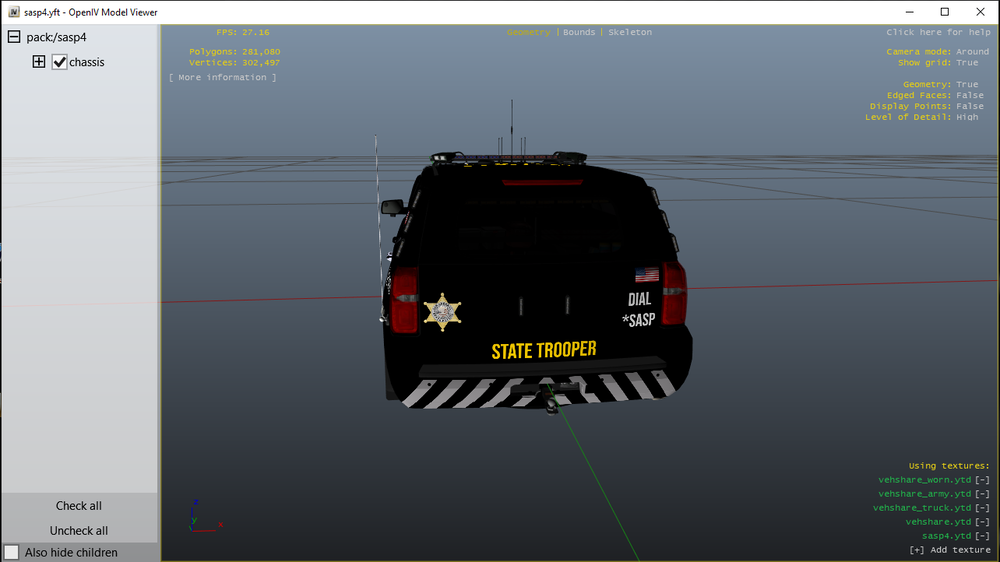Image resolution: width=1000 pixels, height=562 pixels.
Task: Select the Geometry view tab
Action: coord(529,32)
